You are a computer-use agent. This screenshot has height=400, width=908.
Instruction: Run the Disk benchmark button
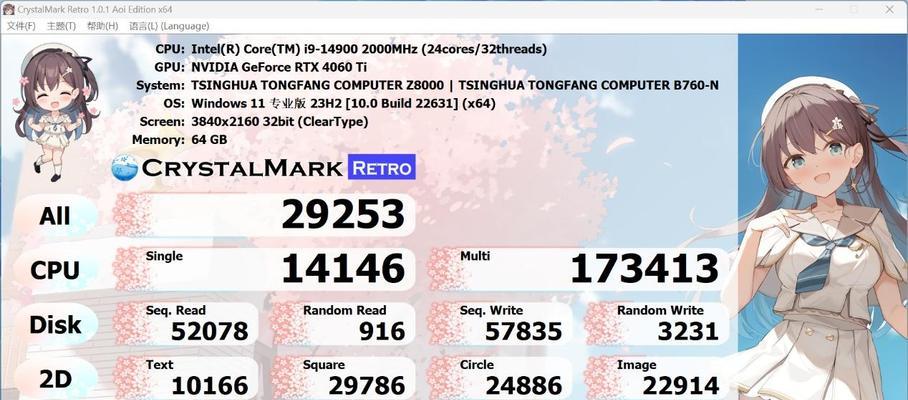55,325
